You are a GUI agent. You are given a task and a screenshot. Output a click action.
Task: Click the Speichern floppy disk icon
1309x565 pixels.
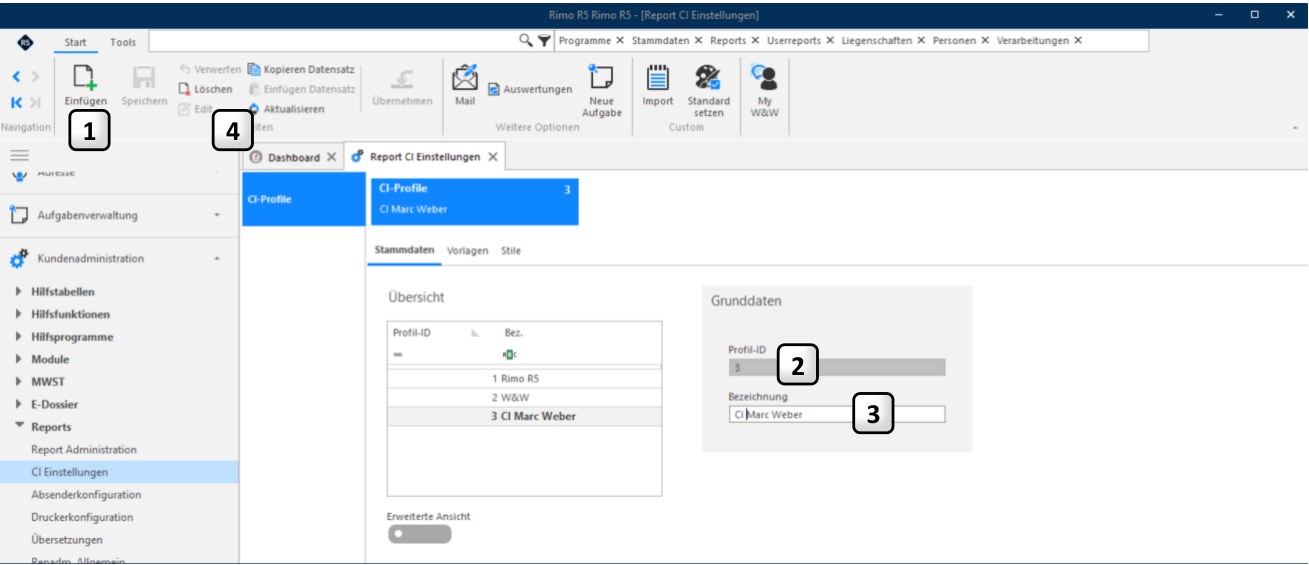[144, 79]
